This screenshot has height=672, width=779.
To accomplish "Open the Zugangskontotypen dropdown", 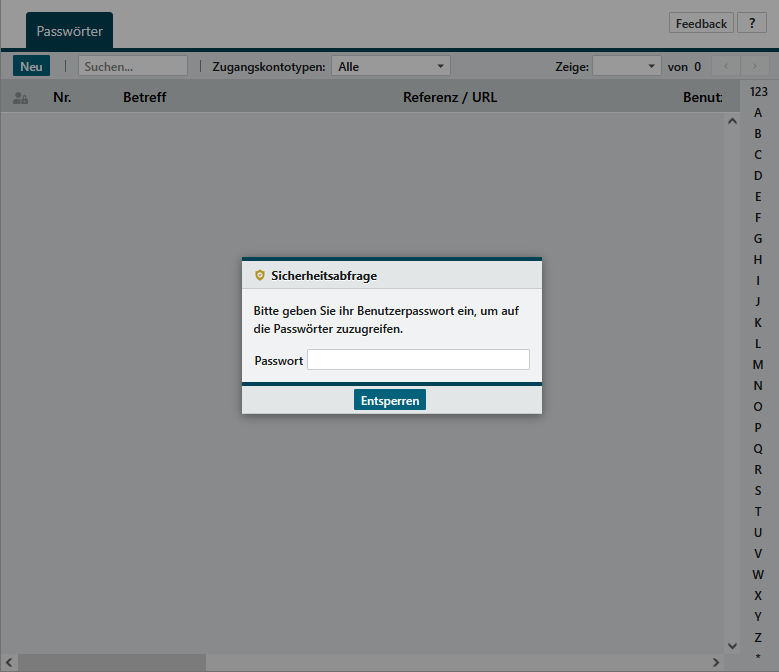I will point(390,66).
